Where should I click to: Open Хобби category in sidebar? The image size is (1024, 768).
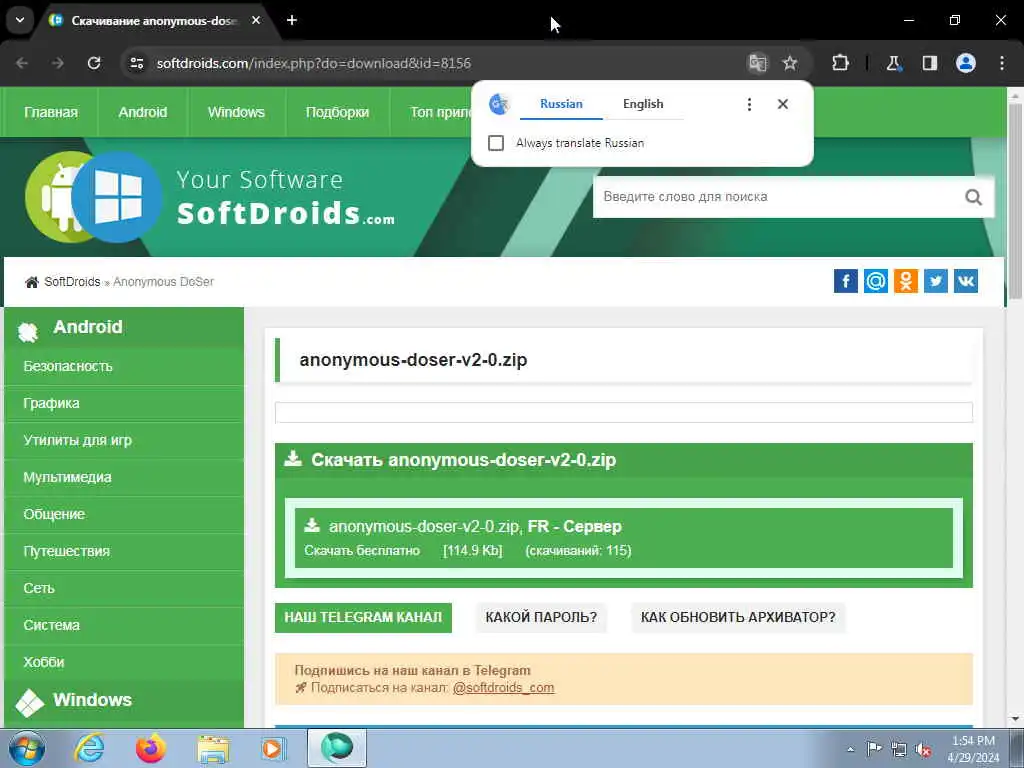[x=124, y=662]
